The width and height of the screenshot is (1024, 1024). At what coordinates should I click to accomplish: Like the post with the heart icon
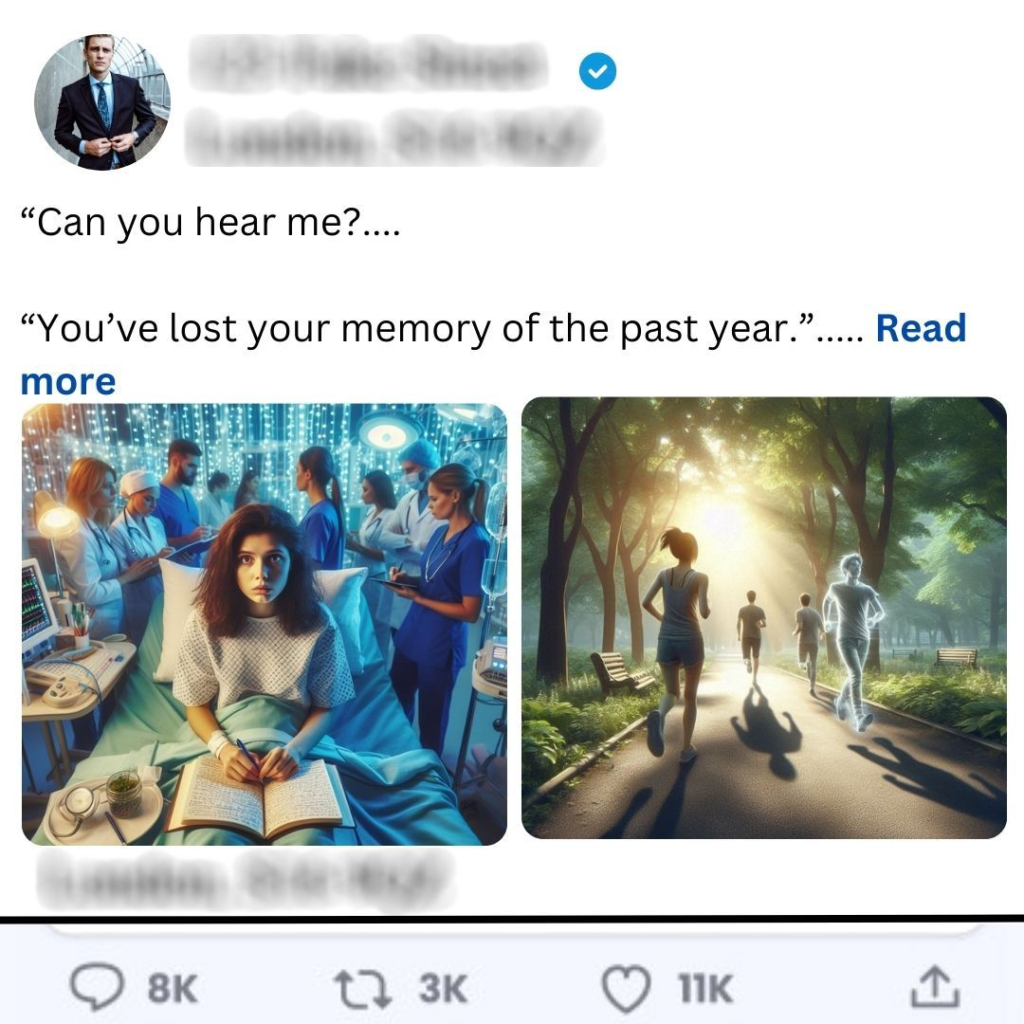(626, 989)
